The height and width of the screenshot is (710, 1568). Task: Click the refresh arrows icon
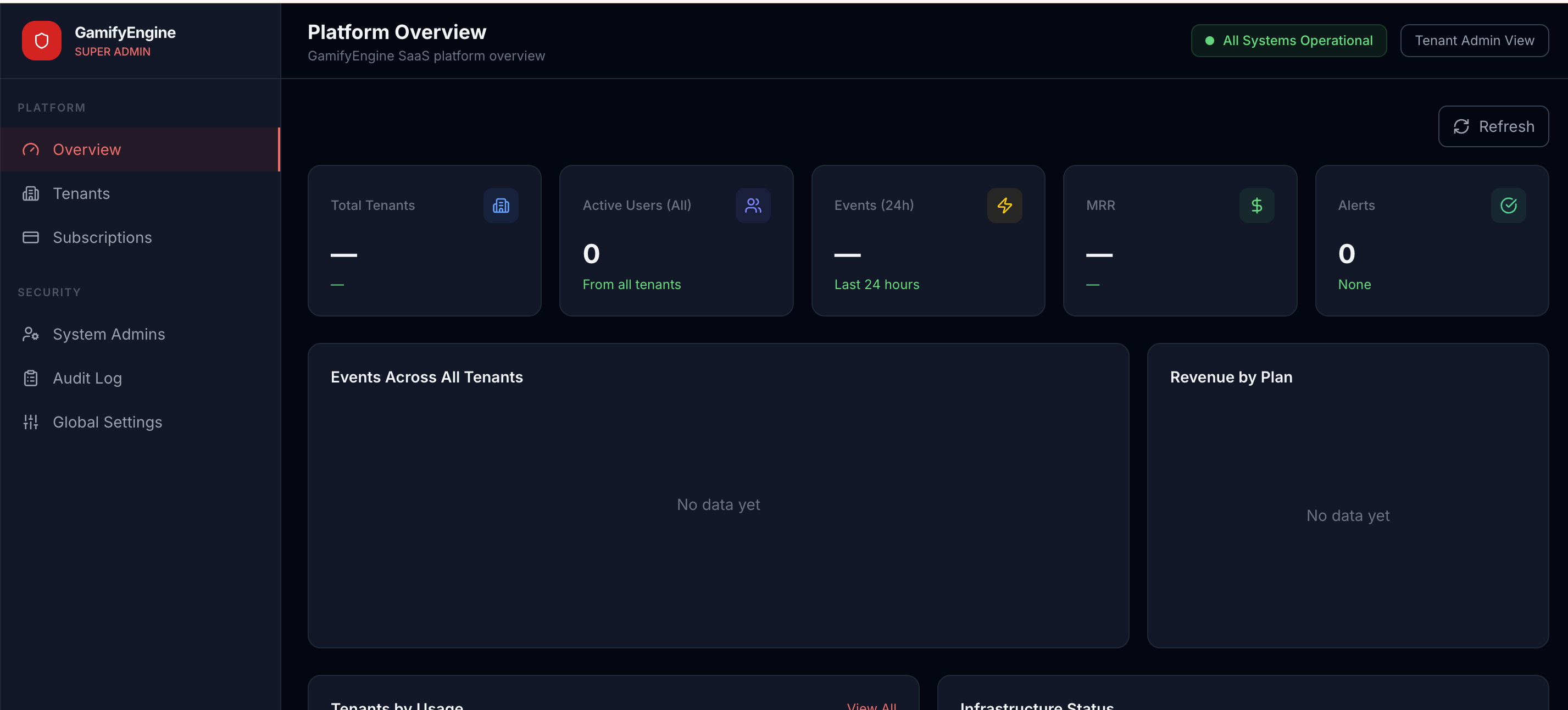point(1462,126)
